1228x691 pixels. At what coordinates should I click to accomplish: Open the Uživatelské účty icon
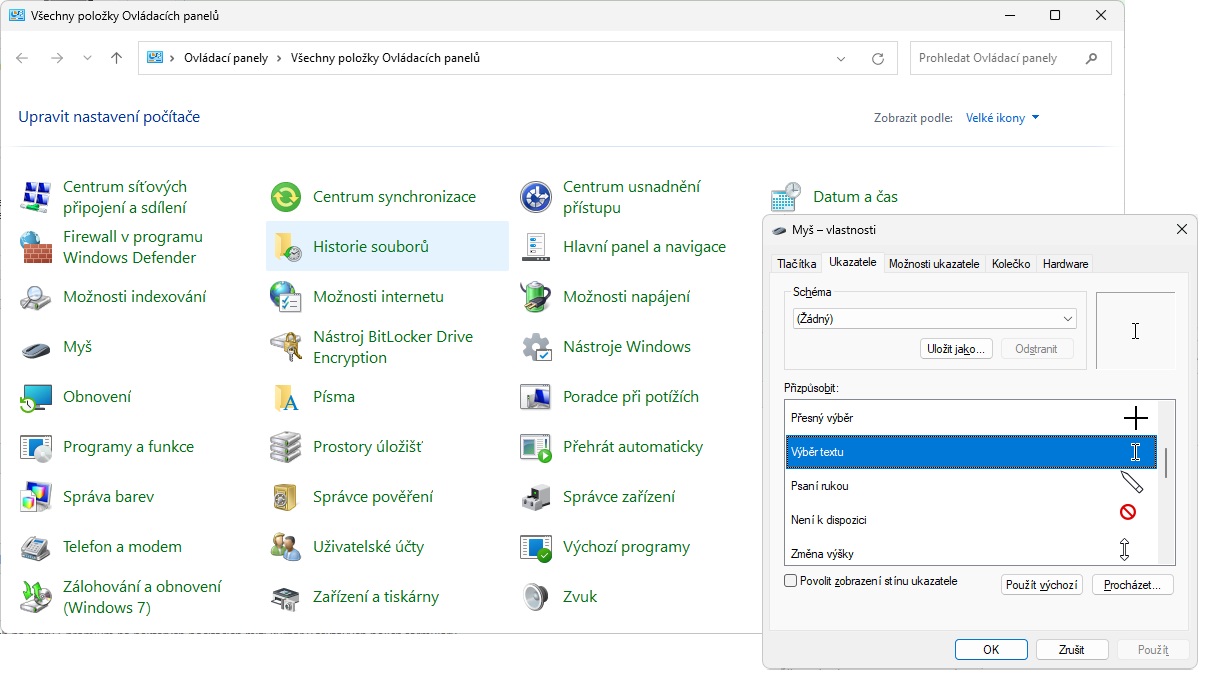point(286,547)
